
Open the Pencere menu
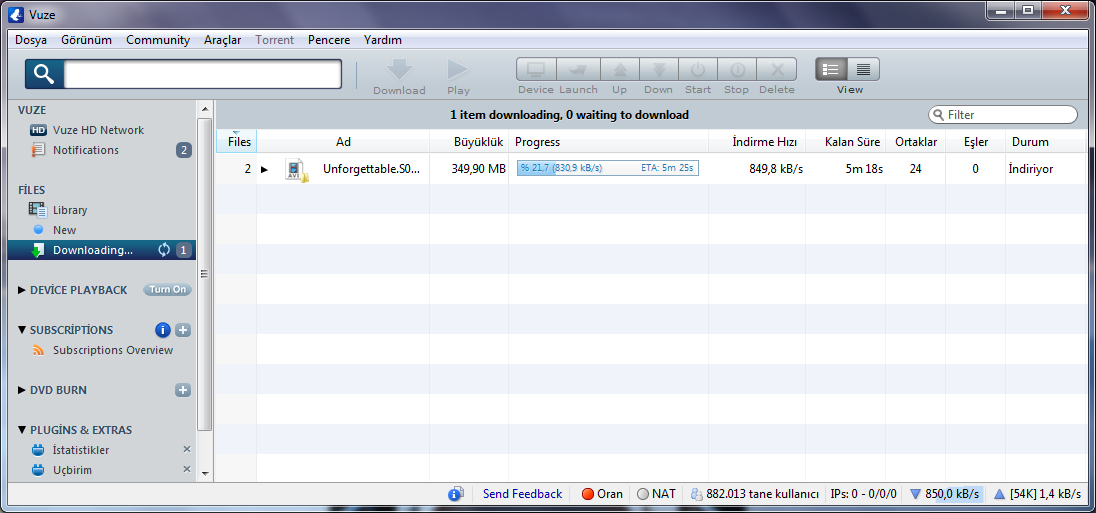point(329,40)
